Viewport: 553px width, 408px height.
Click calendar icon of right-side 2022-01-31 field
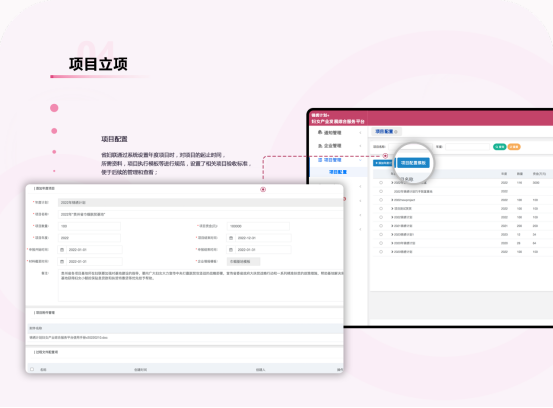(x=231, y=250)
